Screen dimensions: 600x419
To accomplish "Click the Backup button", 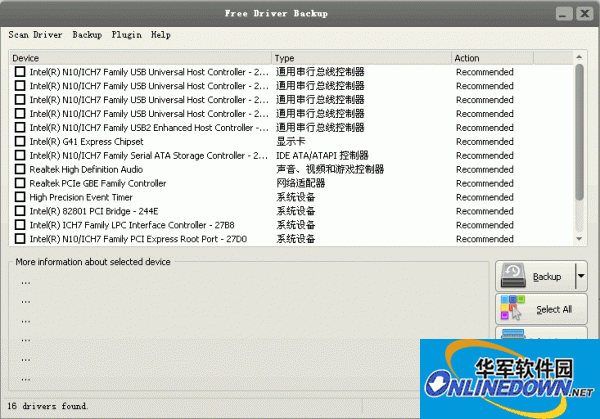I will (536, 276).
